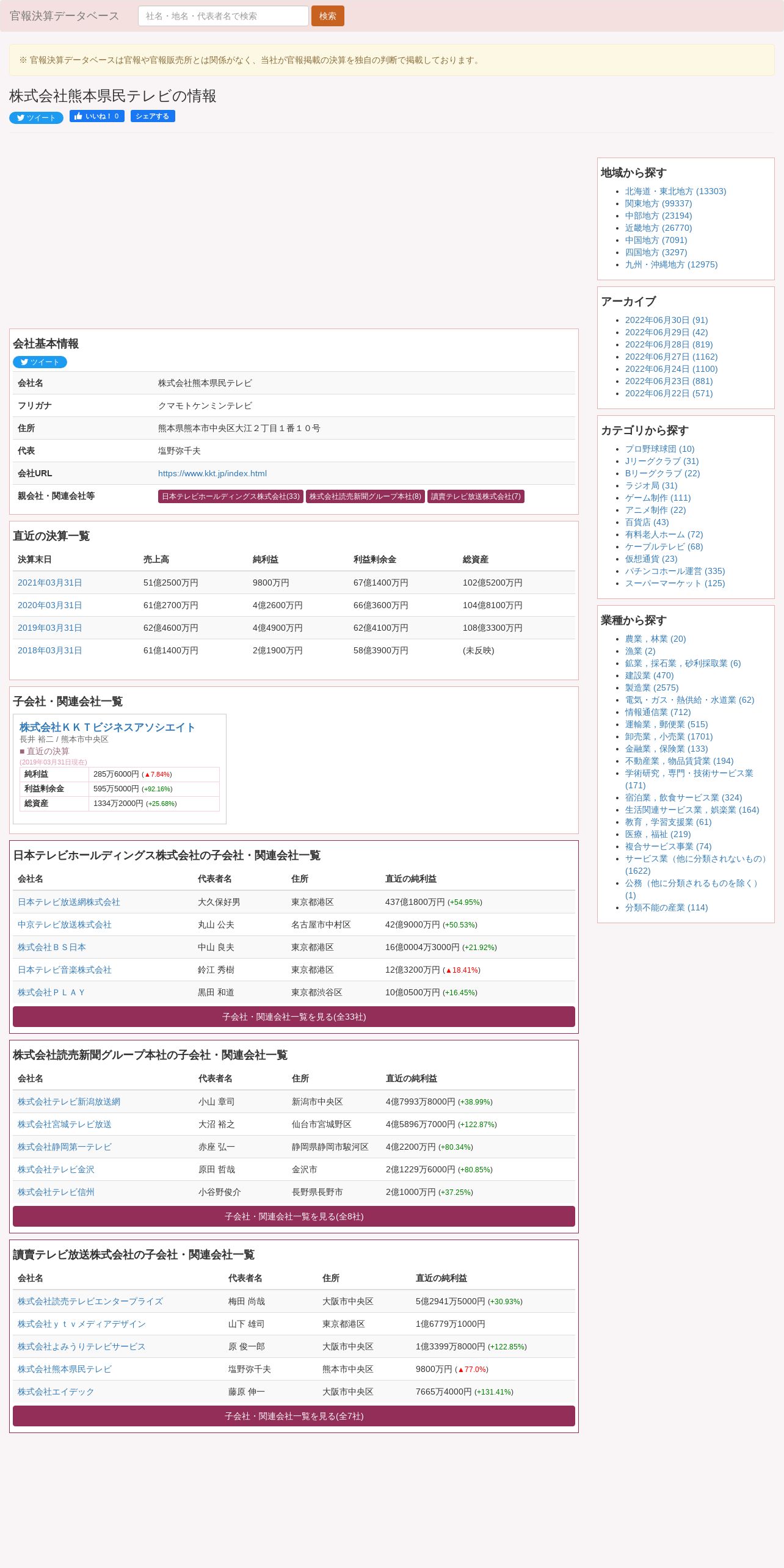Image resolution: width=784 pixels, height=1568 pixels.
Task: Select the 日本テレビホールディングス株式会社(33) tag
Action: click(231, 496)
